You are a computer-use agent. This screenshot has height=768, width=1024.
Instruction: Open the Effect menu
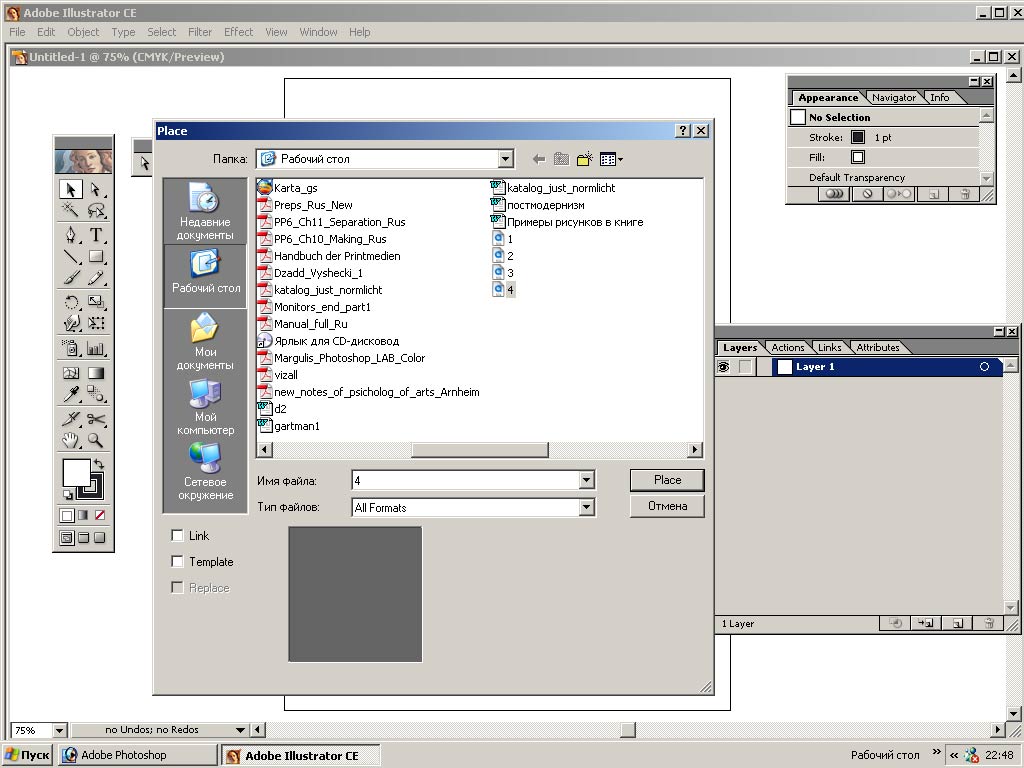(x=238, y=32)
